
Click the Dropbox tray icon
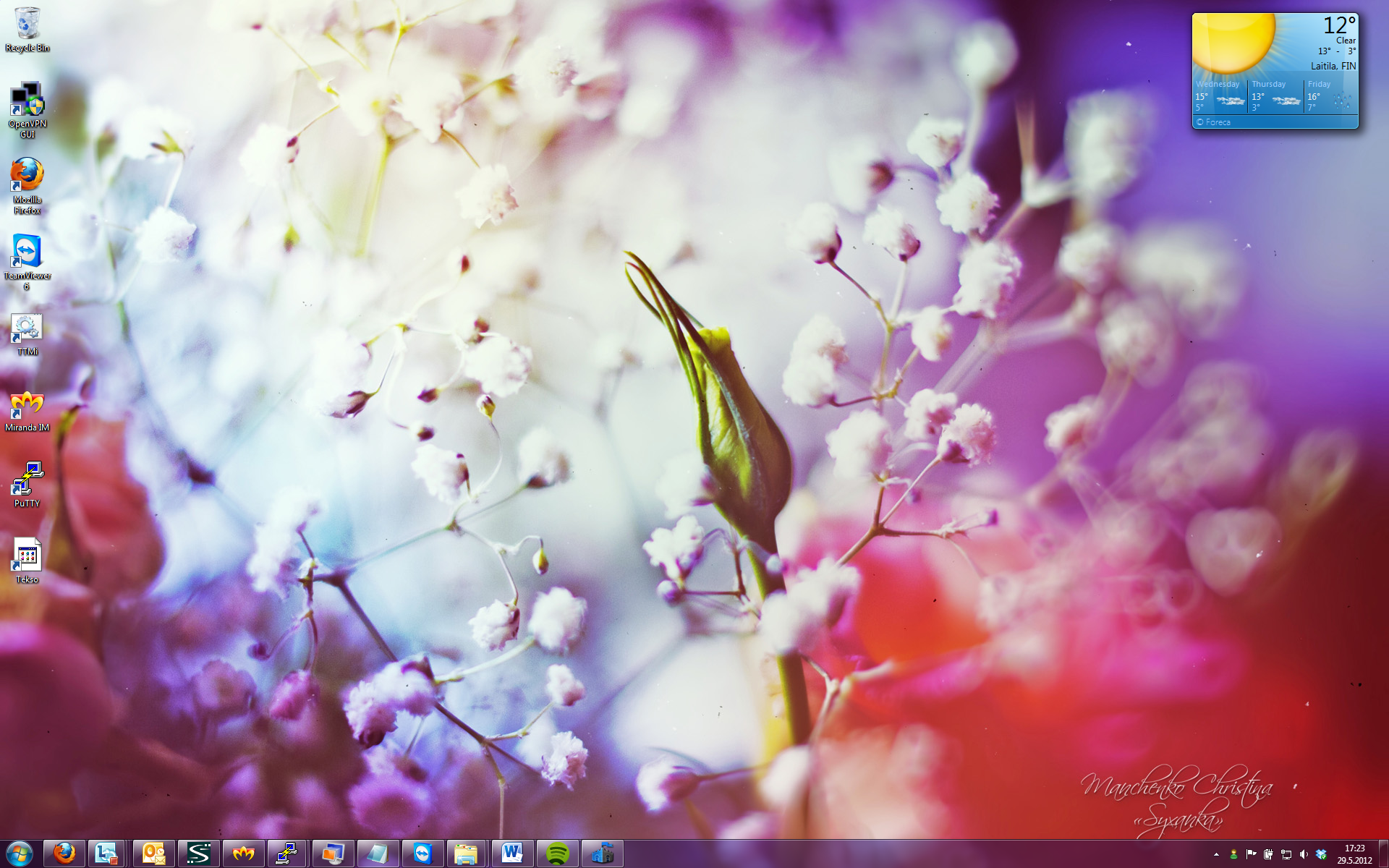pyautogui.click(x=1321, y=854)
